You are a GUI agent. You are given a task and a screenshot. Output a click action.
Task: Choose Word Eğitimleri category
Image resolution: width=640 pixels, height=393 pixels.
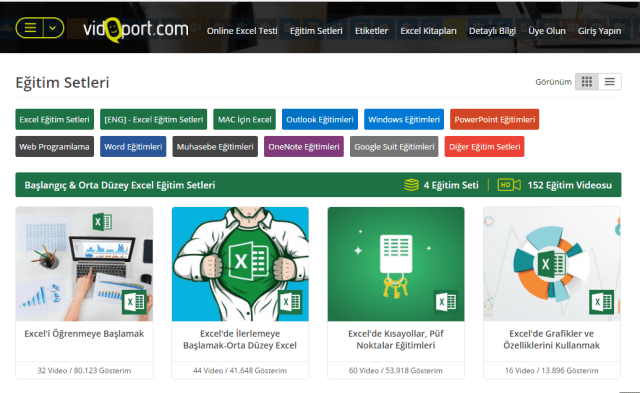133,147
